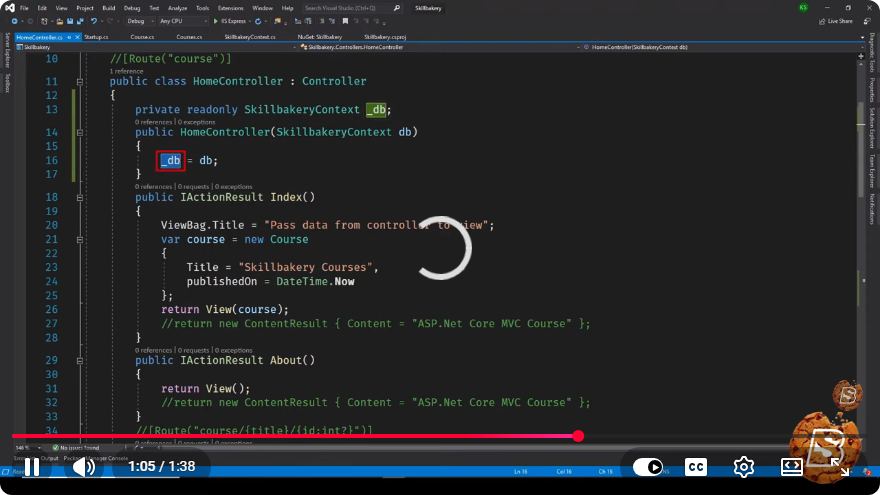Click the red progress bar scrubber handle

[x=579, y=436]
